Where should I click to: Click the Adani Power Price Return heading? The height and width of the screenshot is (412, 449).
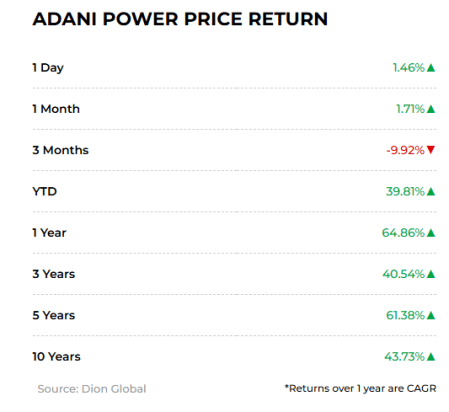180,19
